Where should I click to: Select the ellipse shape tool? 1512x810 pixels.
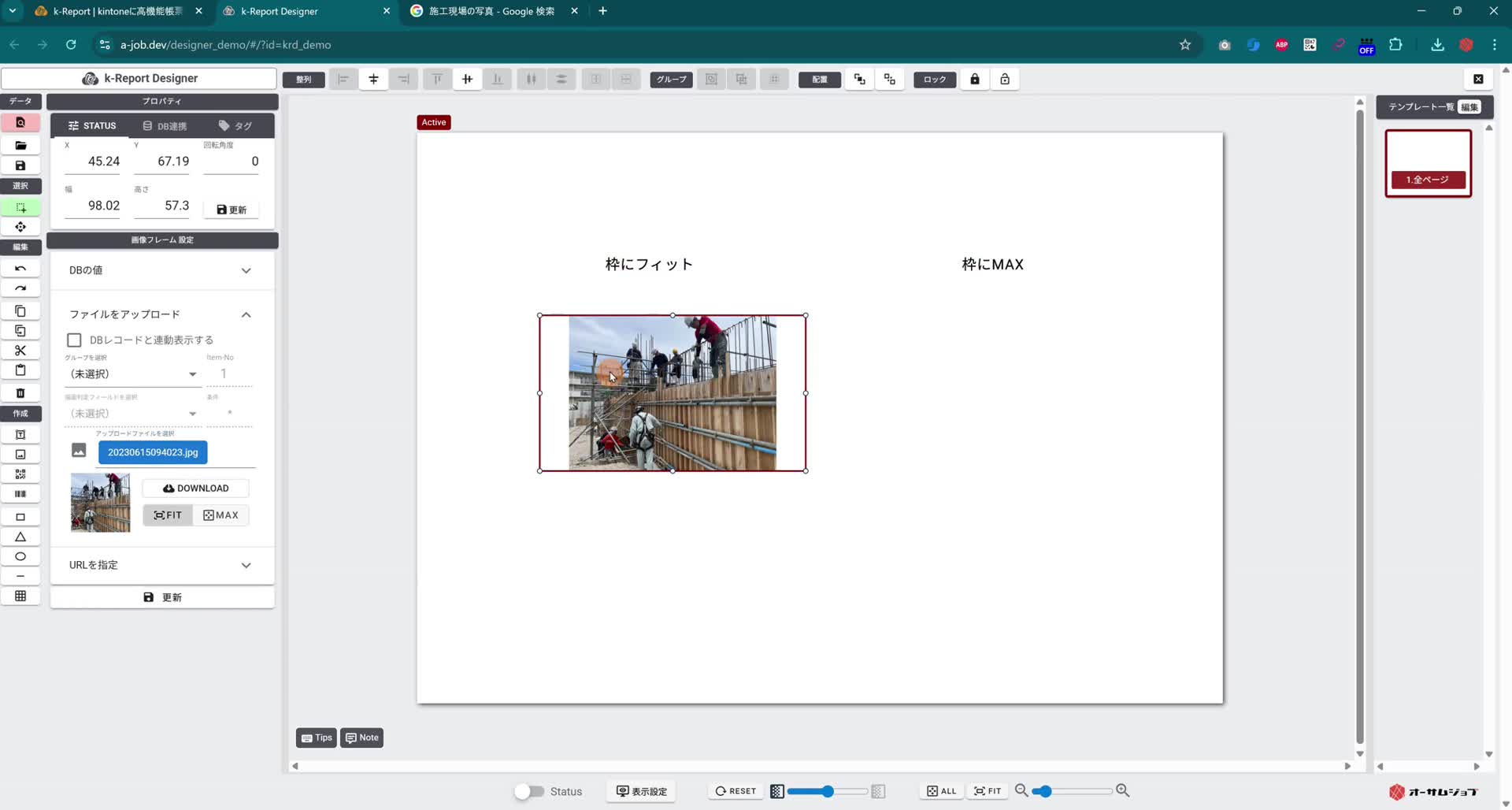click(x=20, y=556)
